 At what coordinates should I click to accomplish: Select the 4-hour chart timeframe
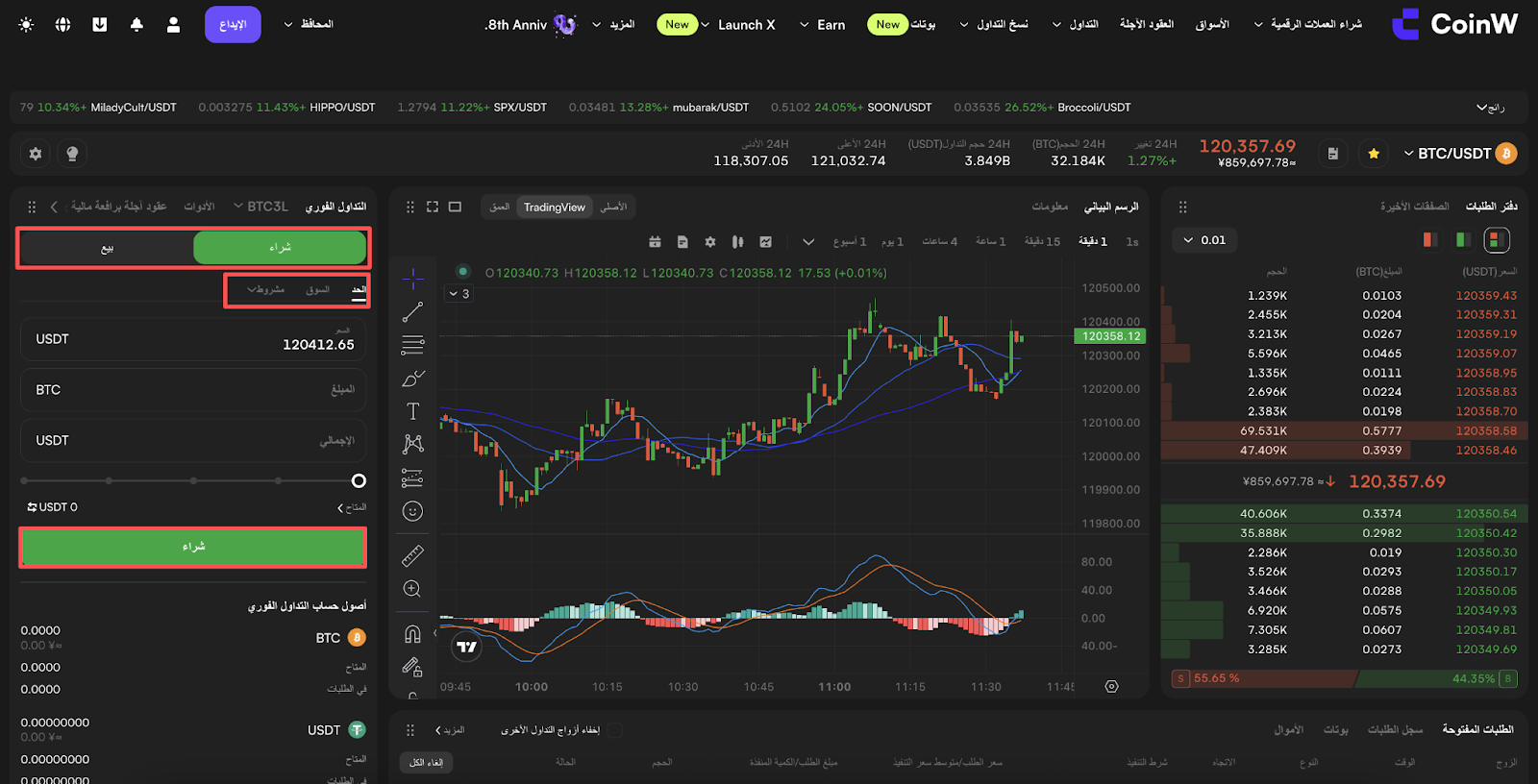click(x=940, y=242)
